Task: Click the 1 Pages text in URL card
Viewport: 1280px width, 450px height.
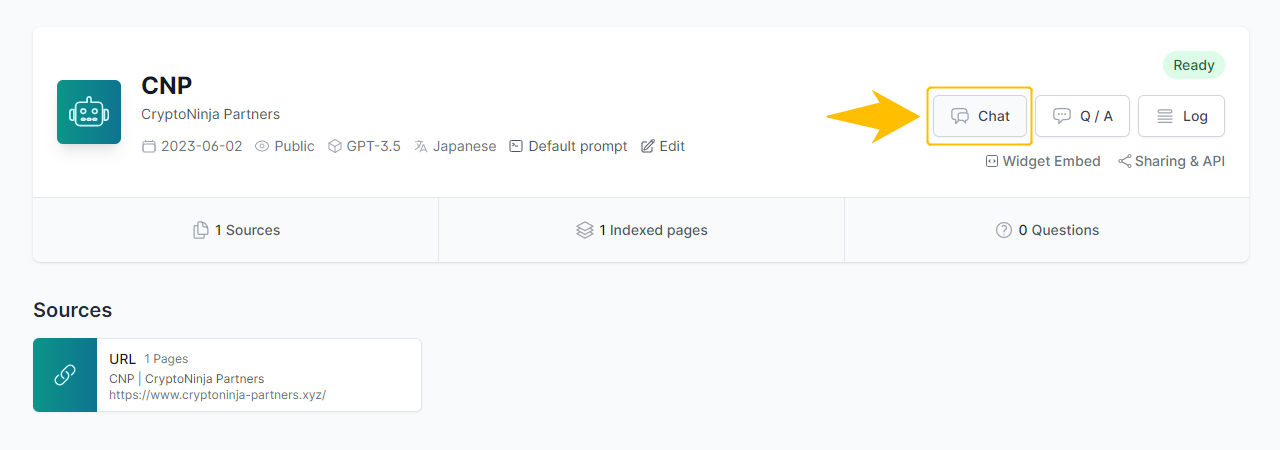Action: 166,359
